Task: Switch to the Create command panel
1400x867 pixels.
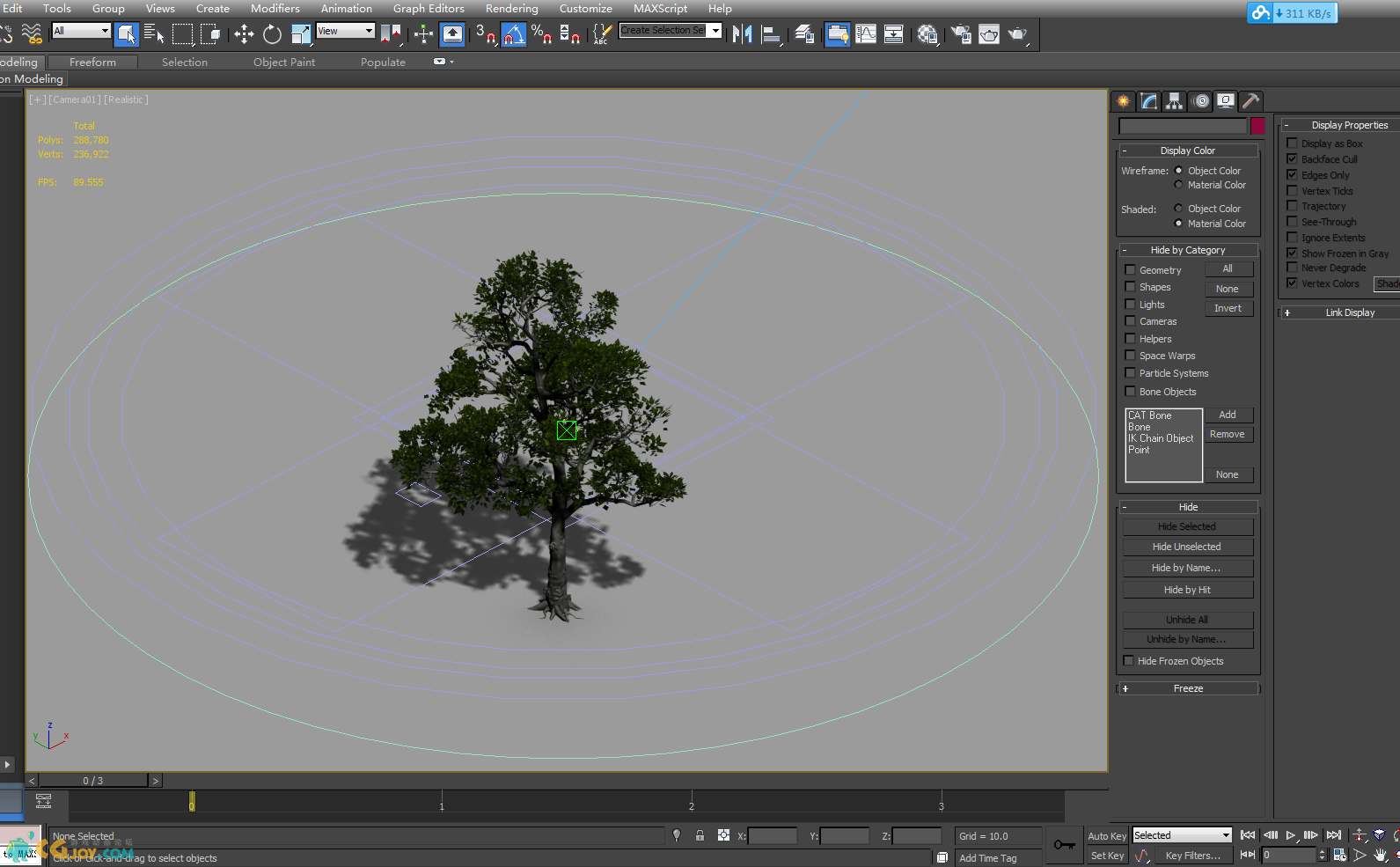Action: pos(1124,101)
